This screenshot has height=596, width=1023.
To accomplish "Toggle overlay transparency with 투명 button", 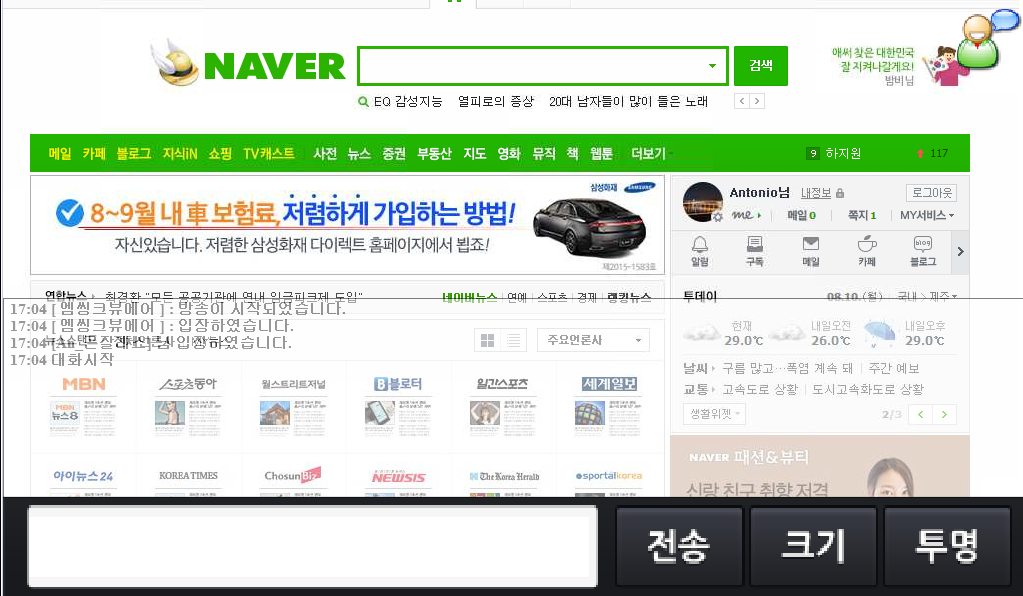I will [x=947, y=546].
